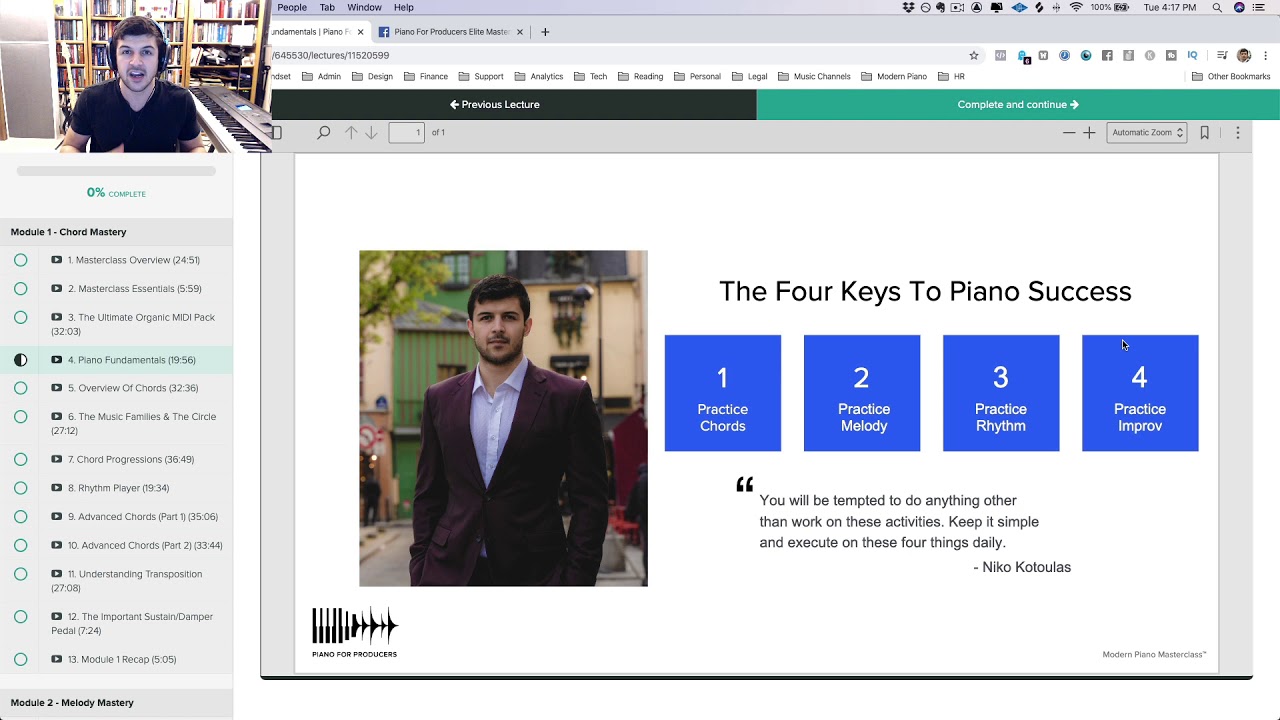Click the Facebook extension icon
The height and width of the screenshot is (720, 1280).
(x=1107, y=55)
